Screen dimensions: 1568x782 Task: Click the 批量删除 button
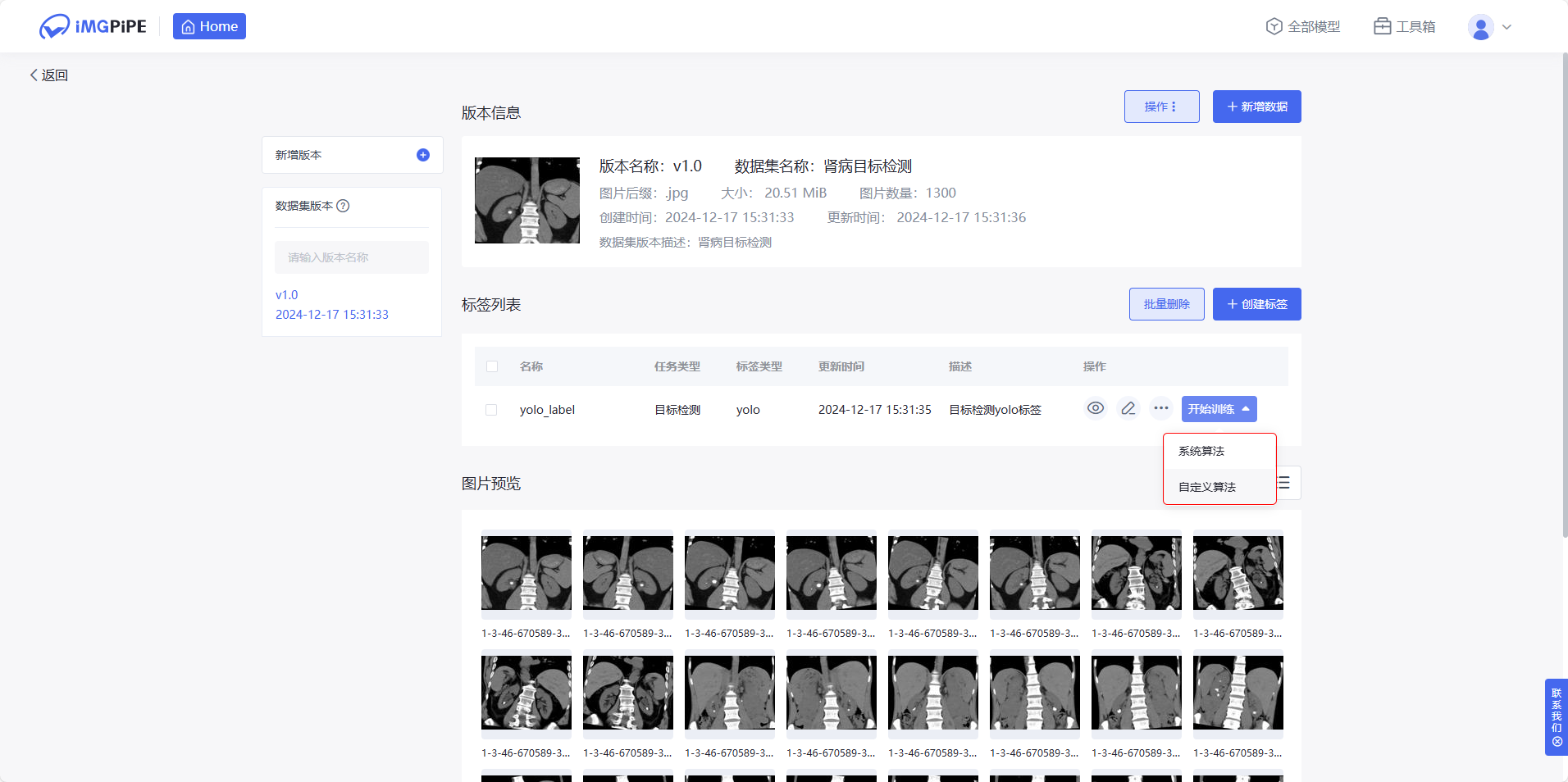tap(1166, 304)
